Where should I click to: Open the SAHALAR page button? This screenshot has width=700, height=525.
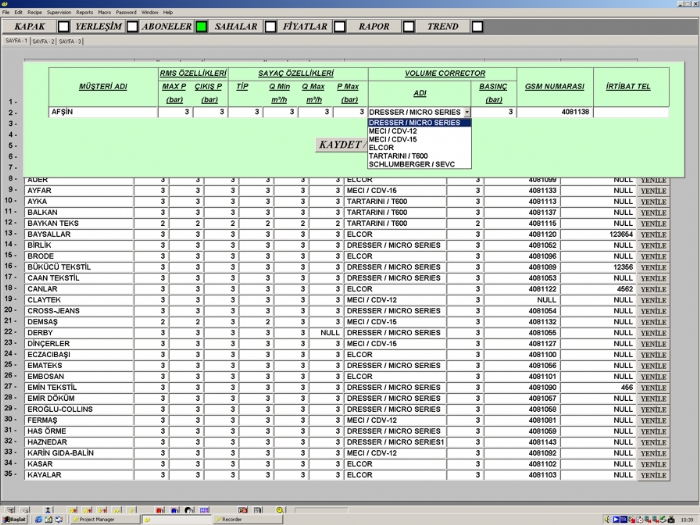[x=236, y=27]
